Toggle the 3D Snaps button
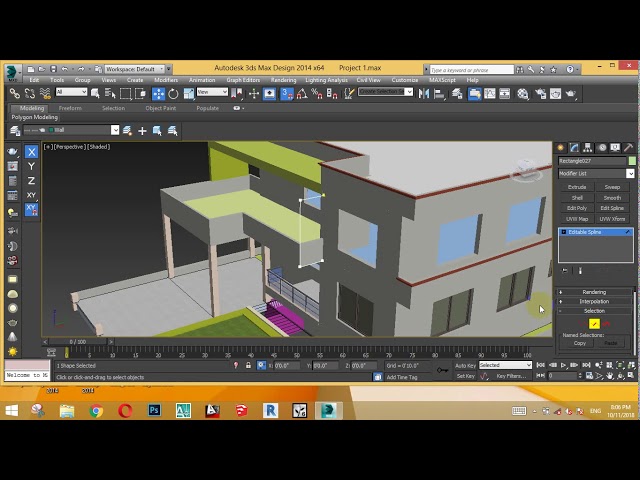 (x=287, y=94)
